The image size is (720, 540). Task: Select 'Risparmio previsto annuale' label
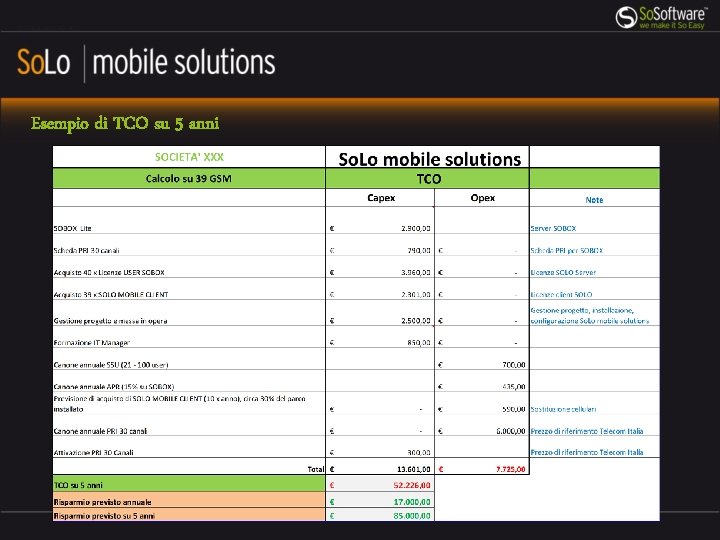(102, 502)
